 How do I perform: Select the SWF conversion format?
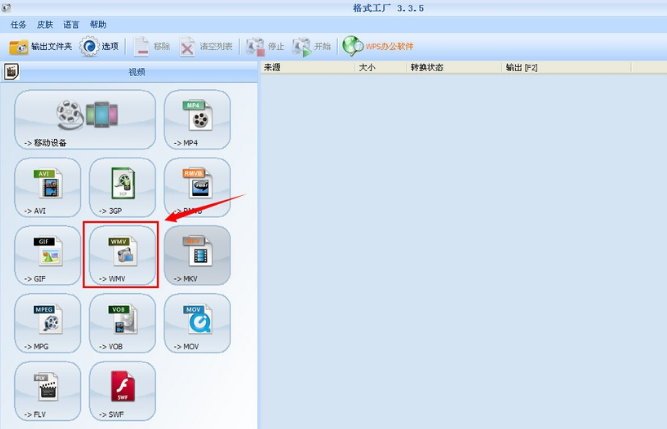point(123,391)
